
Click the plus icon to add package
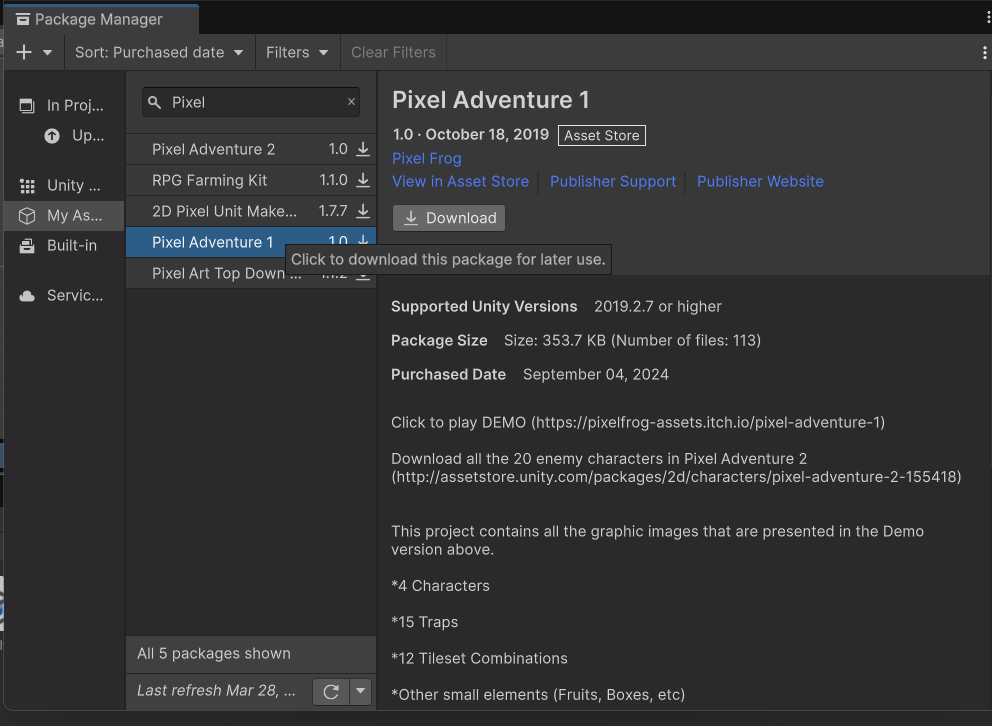tap(24, 52)
